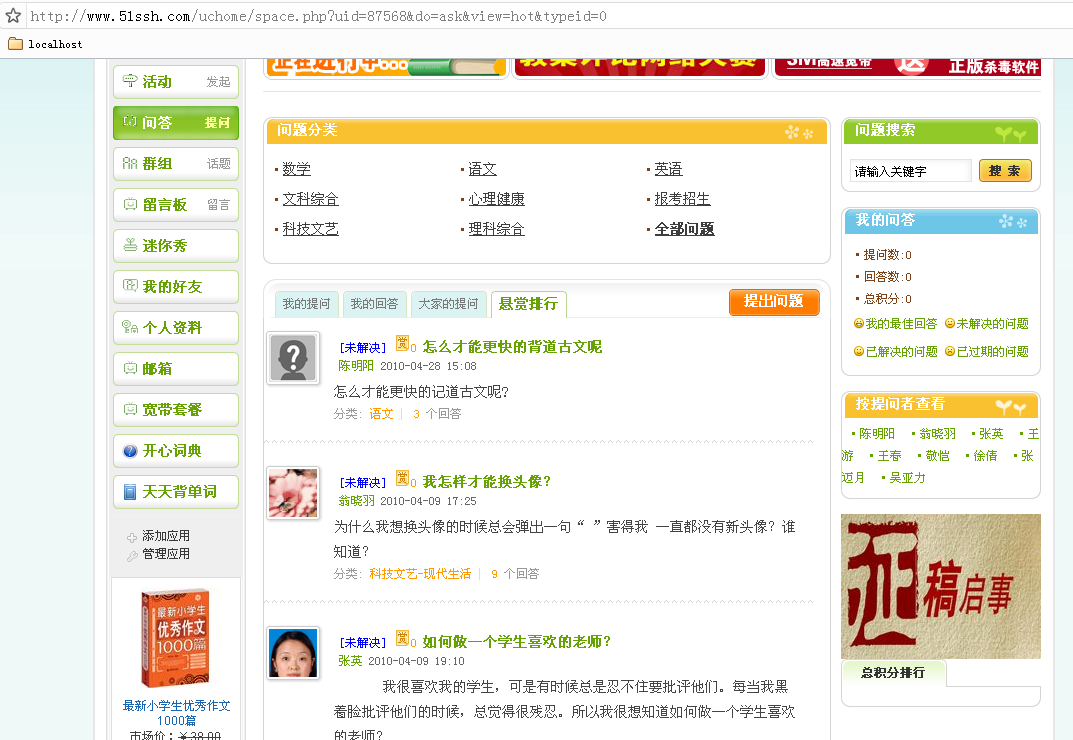
Task: Click the 宽带套餐 icon in sidebar
Action: (x=130, y=409)
